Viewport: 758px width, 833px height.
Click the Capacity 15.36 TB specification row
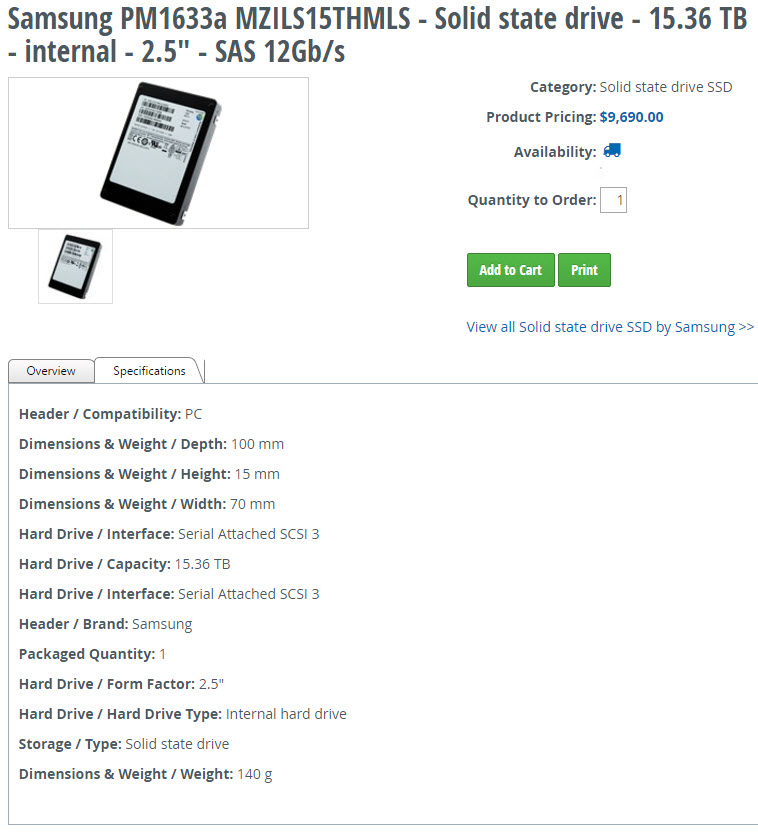(125, 564)
